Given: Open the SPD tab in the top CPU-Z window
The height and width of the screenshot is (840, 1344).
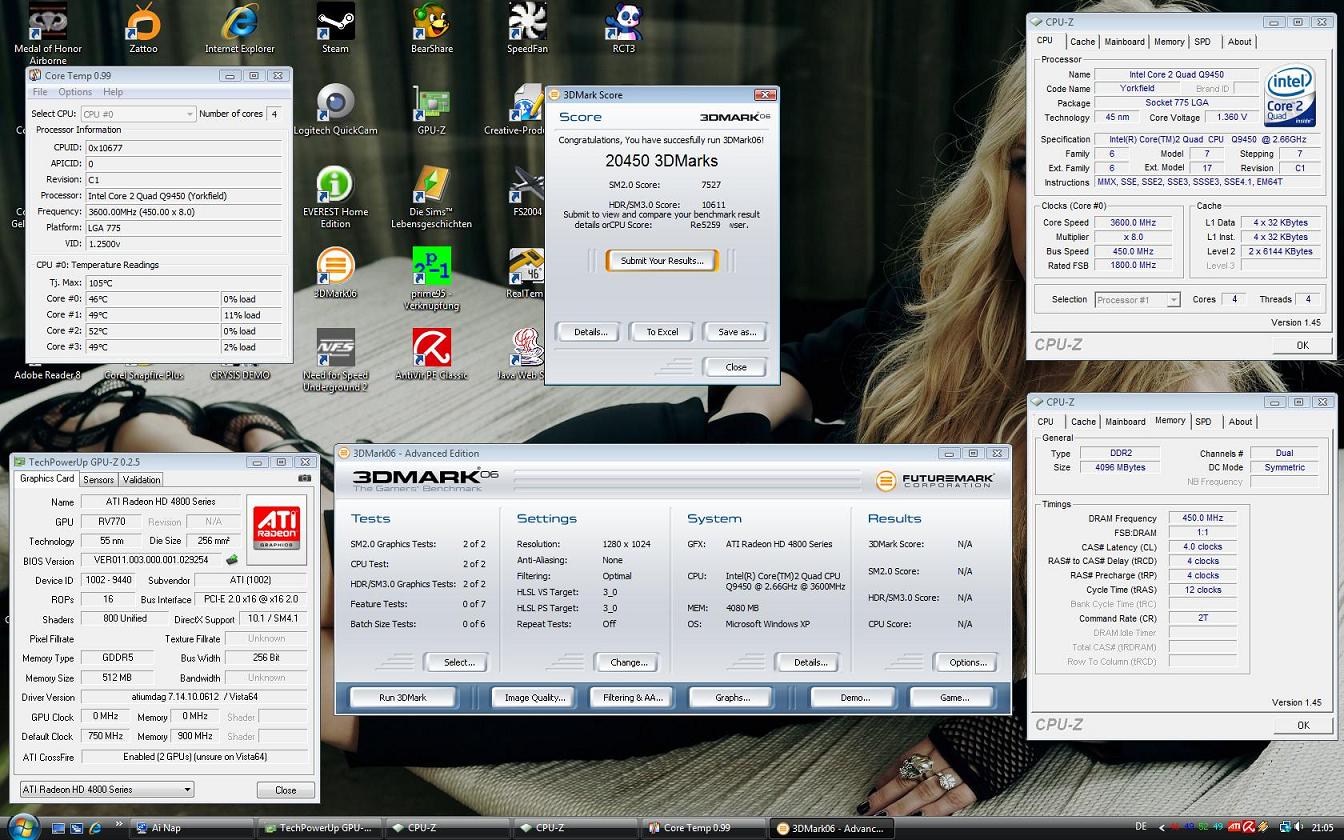Looking at the screenshot, I should coord(1202,42).
